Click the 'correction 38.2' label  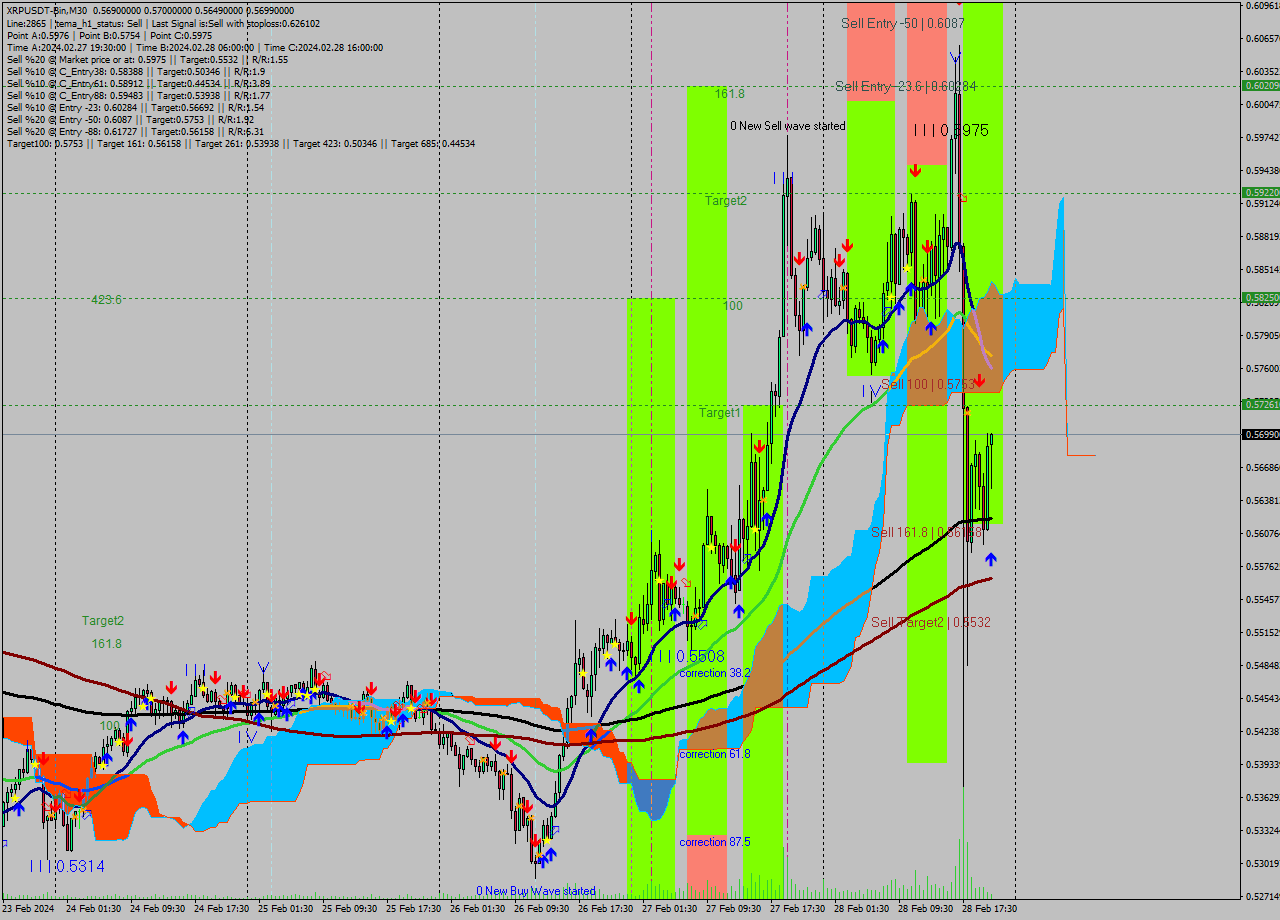point(714,673)
